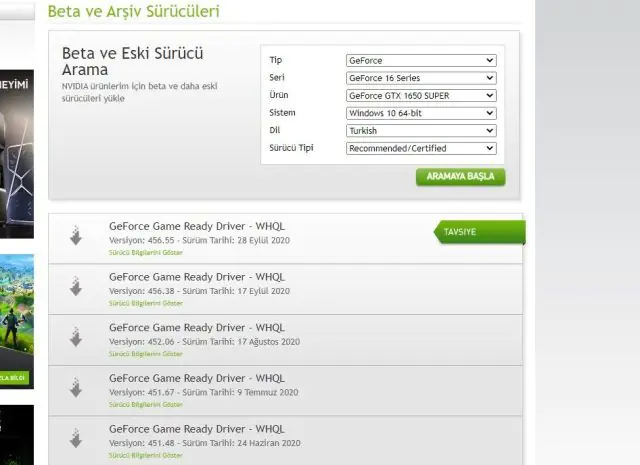The width and height of the screenshot is (640, 465).
Task: Click text 'Versiyon: 452.06 - Sürüm Tarihi: 17 Ağustos 2020'
Action: [x=204, y=341]
